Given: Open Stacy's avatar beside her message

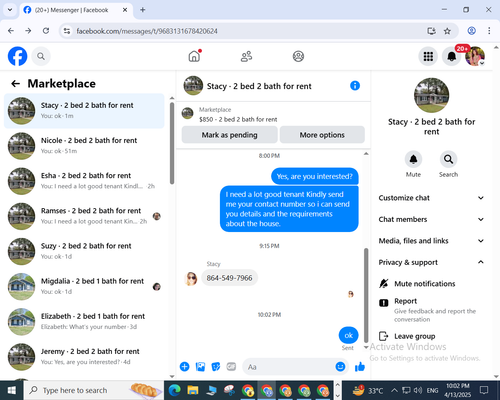Looking at the screenshot, I should (191, 278).
